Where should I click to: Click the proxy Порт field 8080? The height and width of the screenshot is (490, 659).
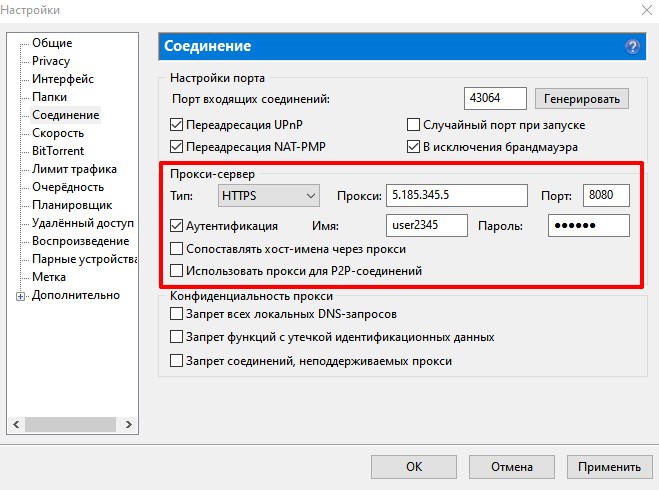(x=606, y=195)
